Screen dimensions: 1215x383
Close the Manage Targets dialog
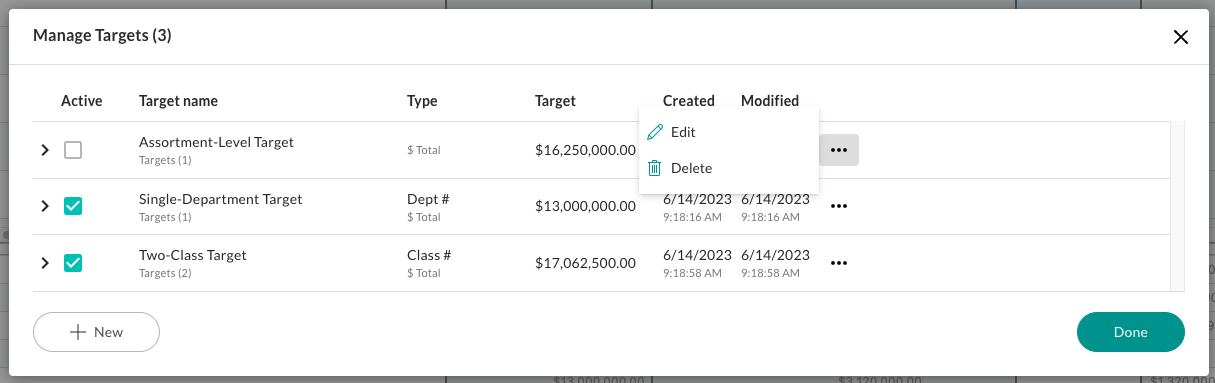tap(1181, 37)
